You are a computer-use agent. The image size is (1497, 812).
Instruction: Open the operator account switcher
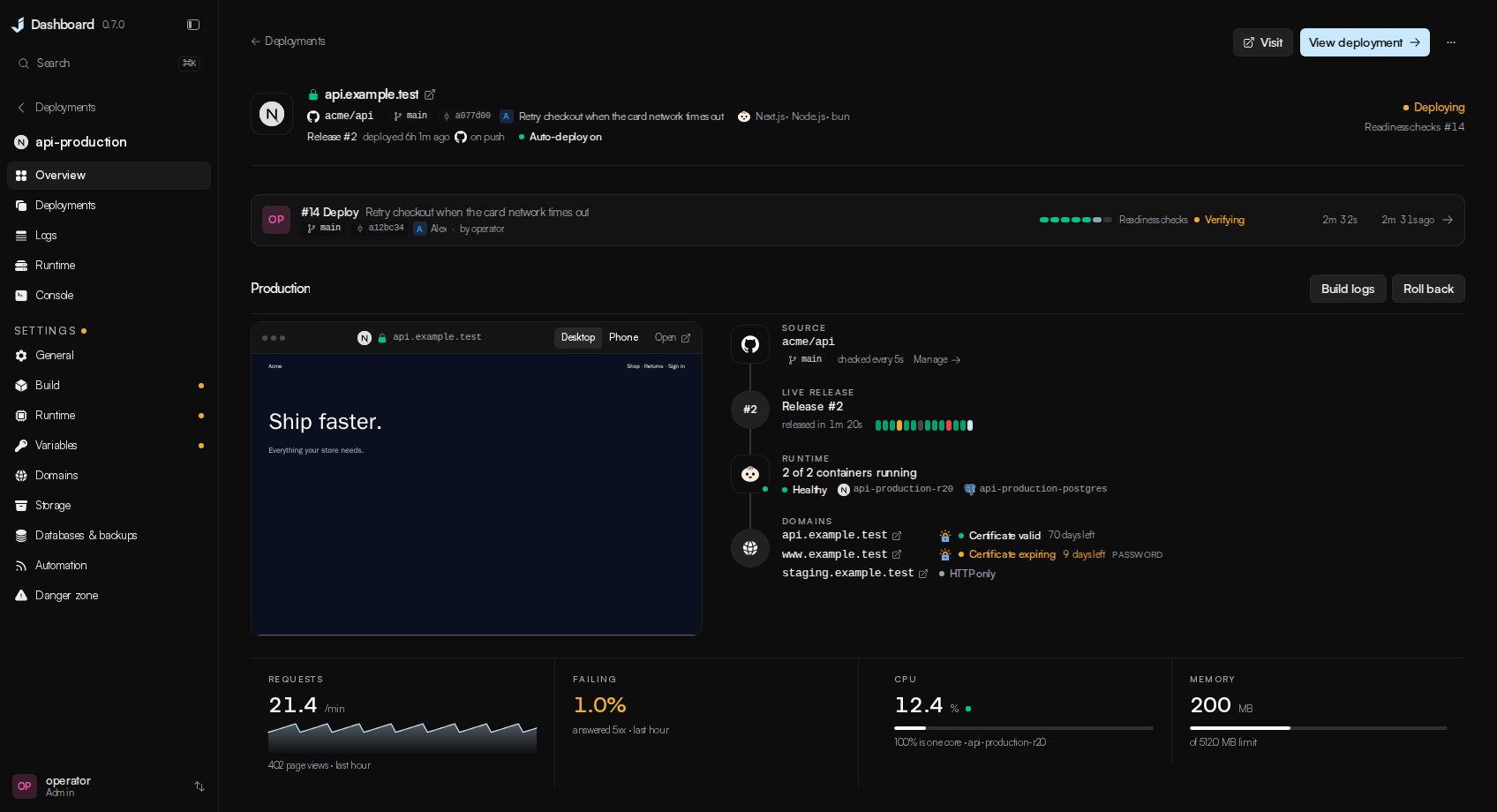point(109,786)
